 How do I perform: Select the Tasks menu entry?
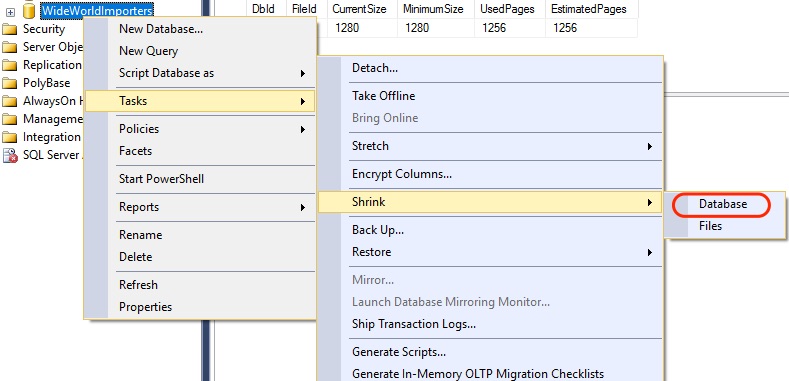pyautogui.click(x=200, y=101)
